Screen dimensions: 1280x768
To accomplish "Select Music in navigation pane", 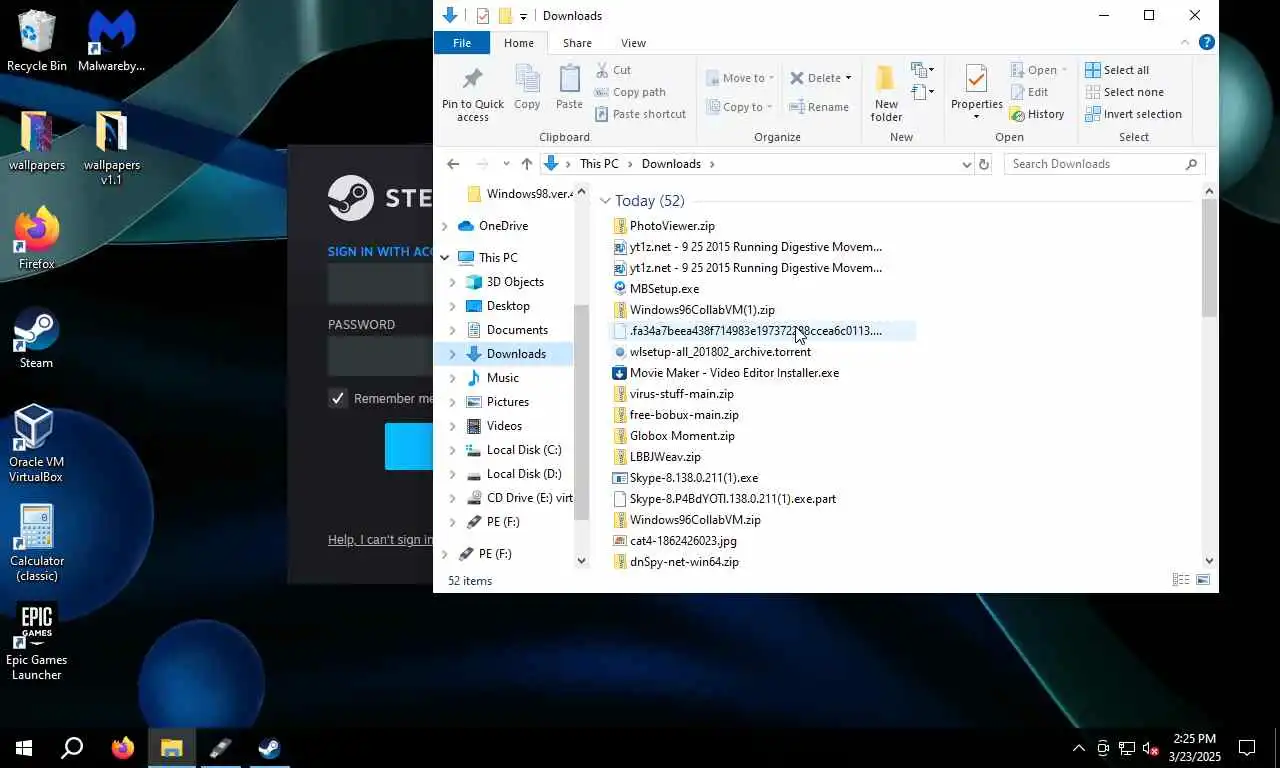I will [504, 378].
